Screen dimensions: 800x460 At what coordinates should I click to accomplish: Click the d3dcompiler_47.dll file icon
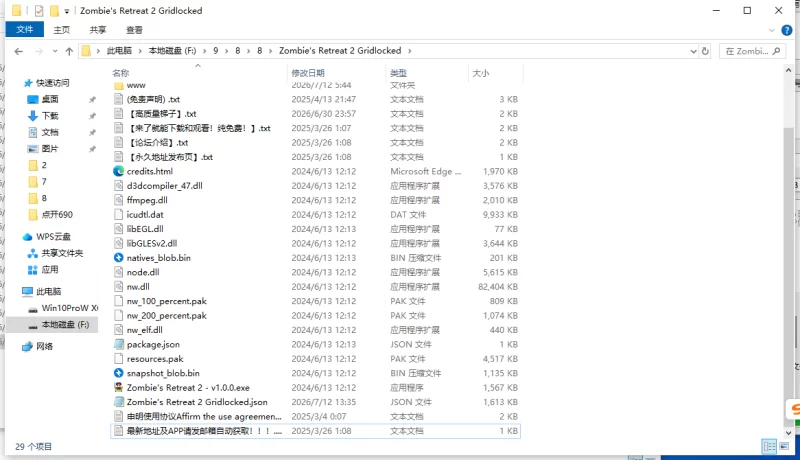point(118,186)
